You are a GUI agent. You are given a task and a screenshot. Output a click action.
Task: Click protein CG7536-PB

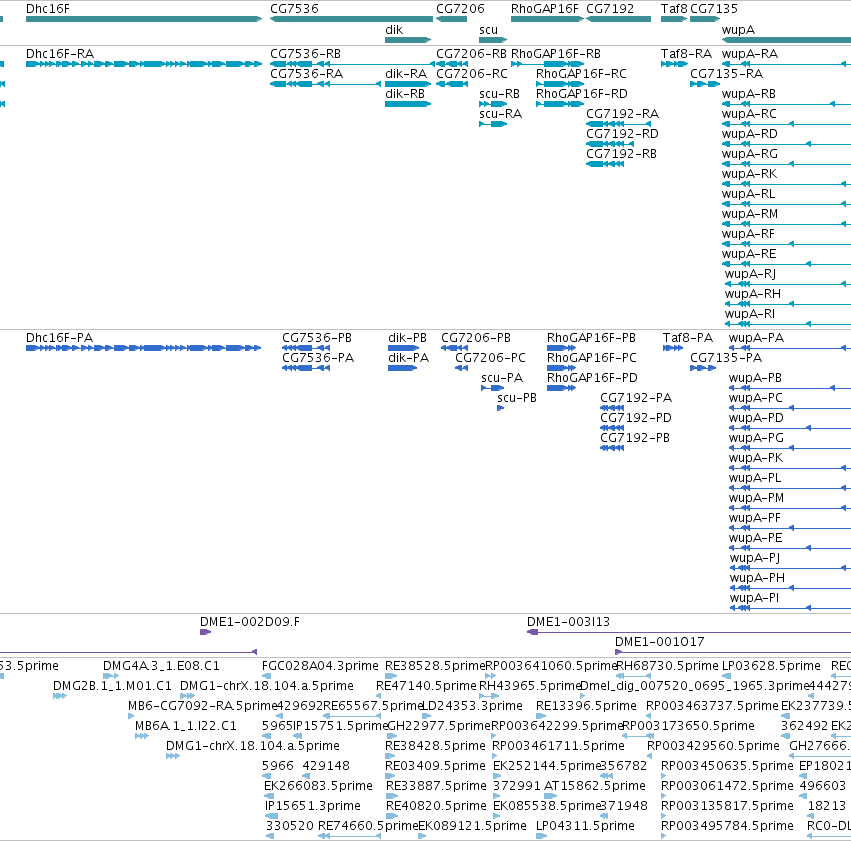[x=306, y=348]
